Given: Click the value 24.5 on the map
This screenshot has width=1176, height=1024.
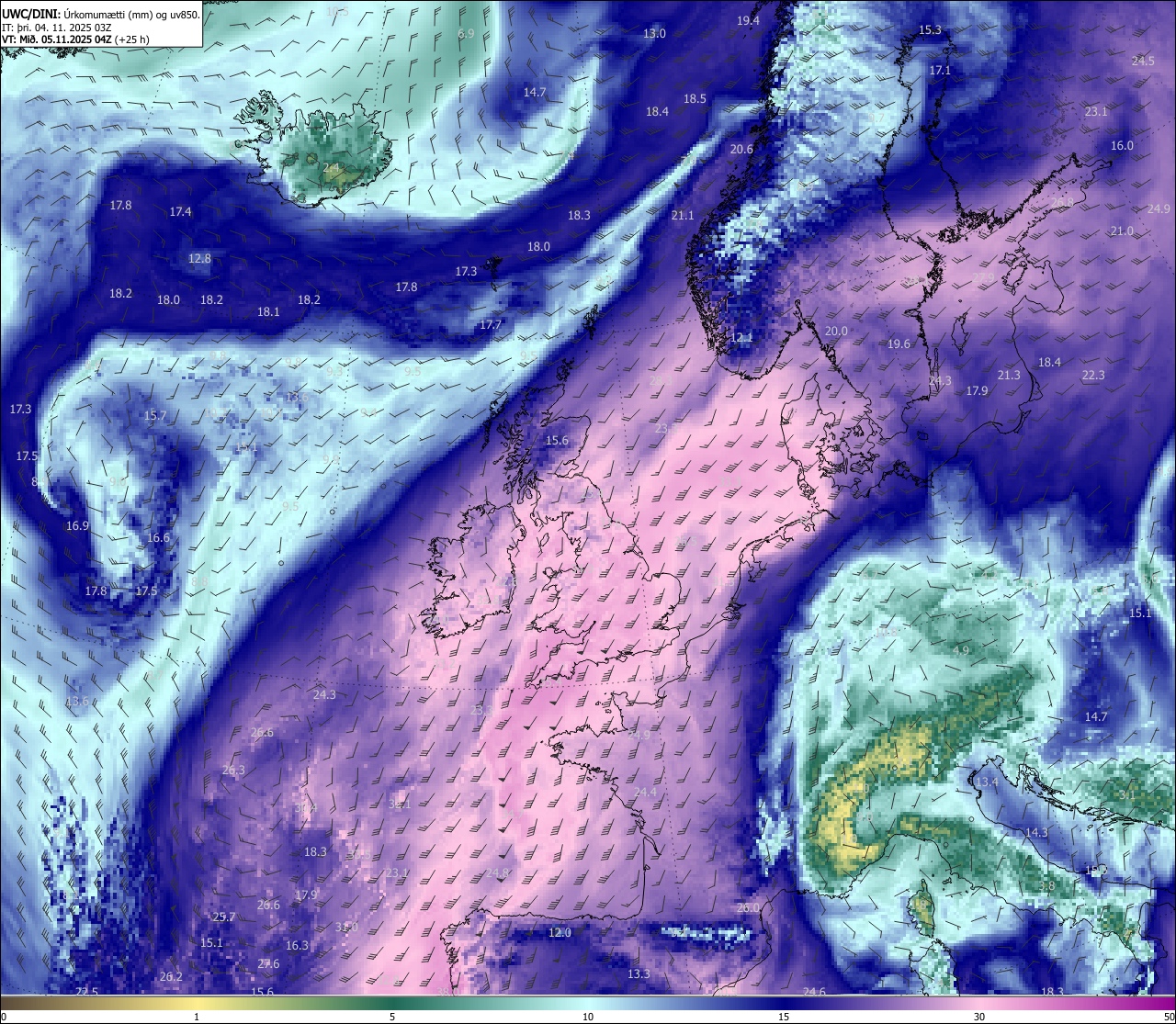Looking at the screenshot, I should point(1143,61).
